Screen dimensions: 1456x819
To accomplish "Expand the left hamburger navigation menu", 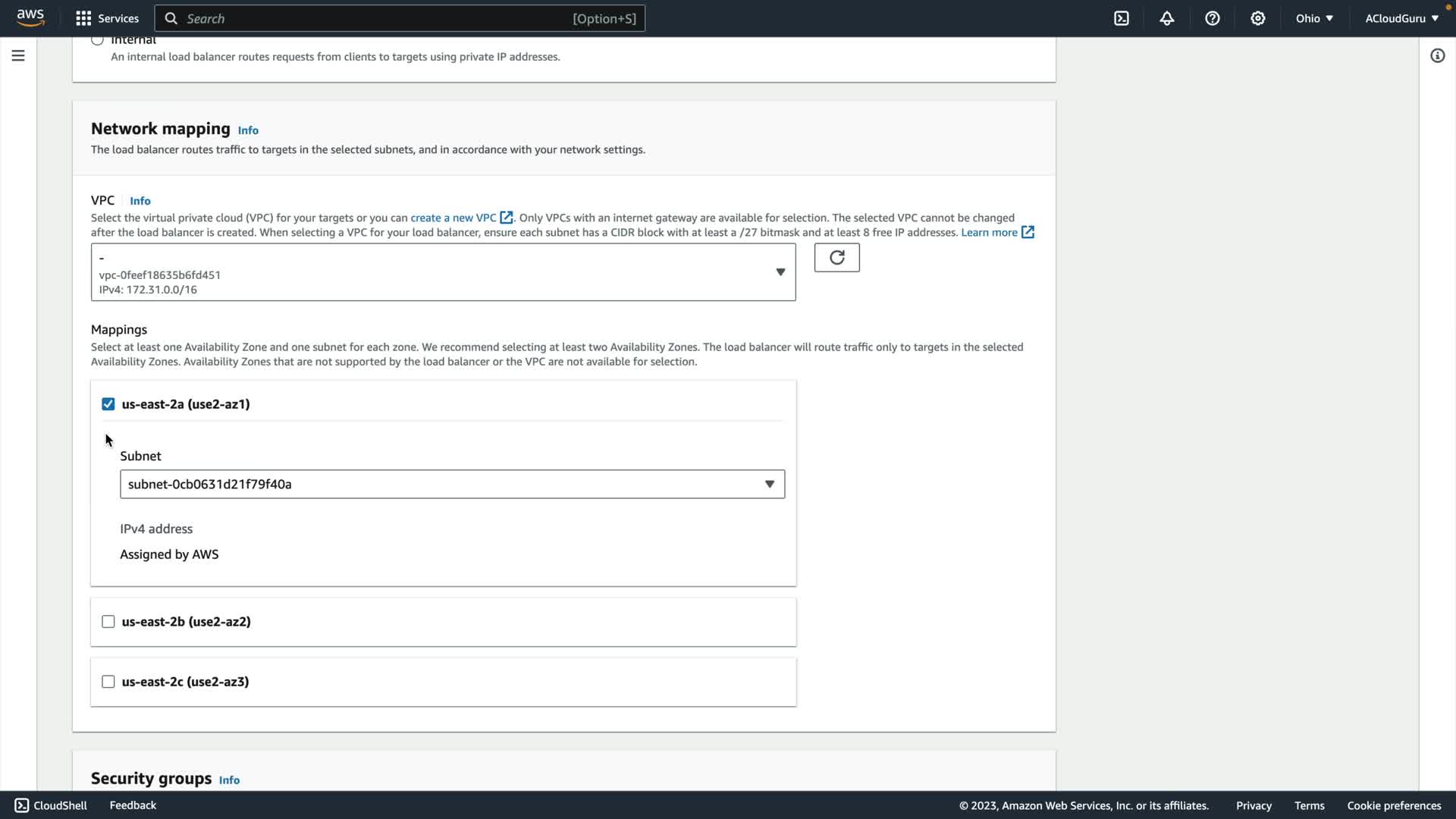I will [18, 55].
